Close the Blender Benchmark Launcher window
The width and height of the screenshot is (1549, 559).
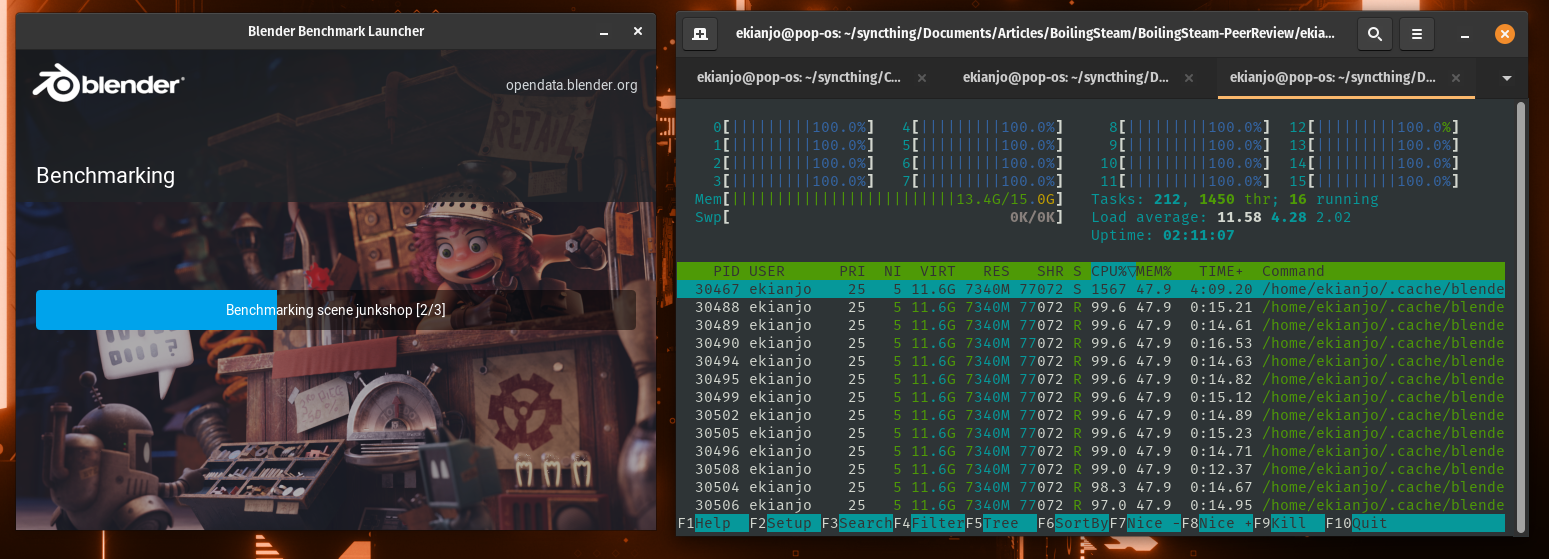point(638,32)
